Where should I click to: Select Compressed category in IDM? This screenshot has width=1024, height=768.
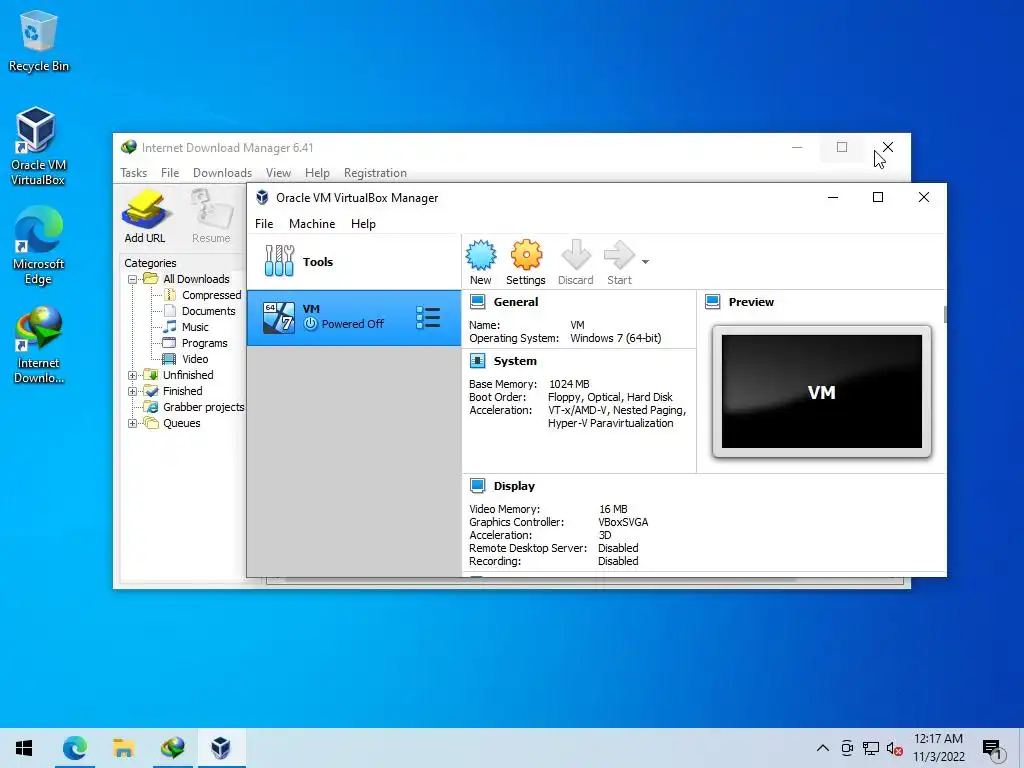(x=212, y=295)
